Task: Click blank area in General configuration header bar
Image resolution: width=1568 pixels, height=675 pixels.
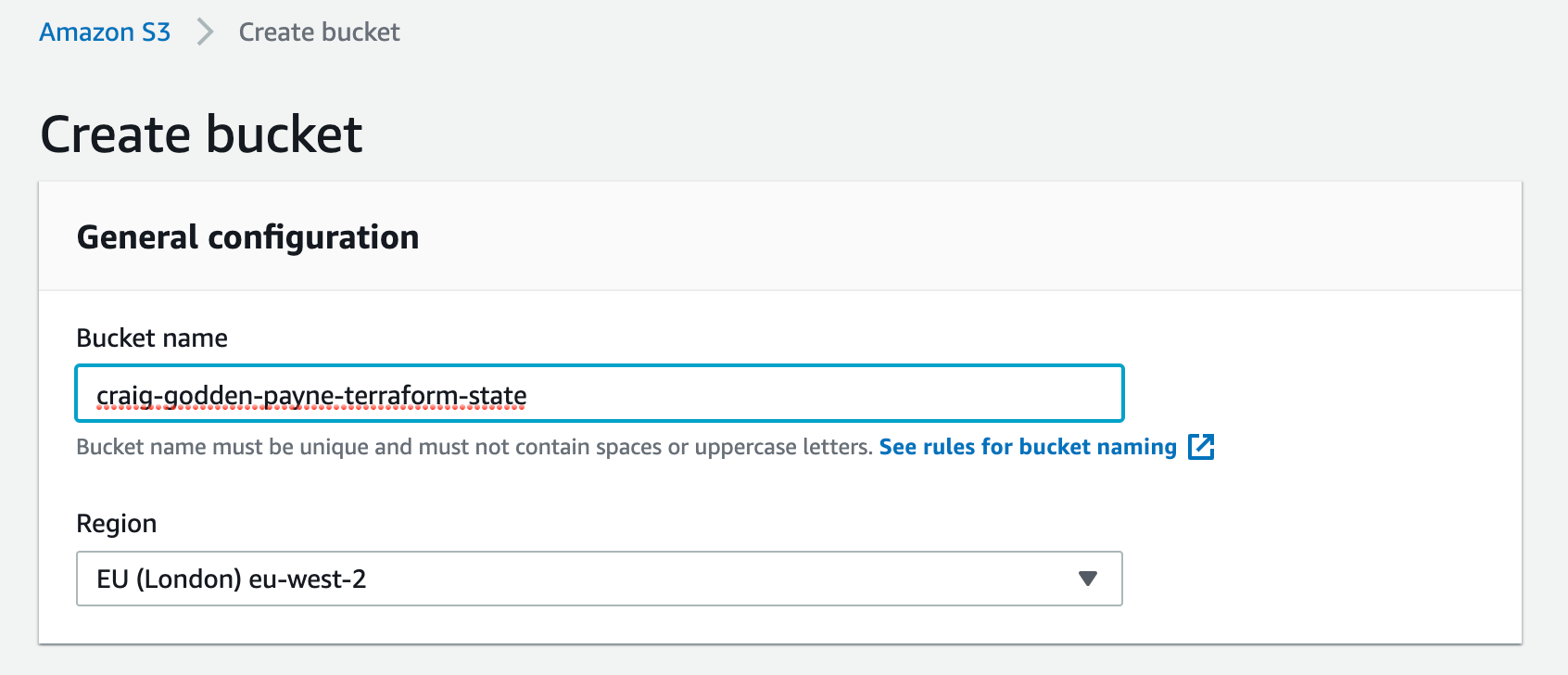Action: (x=927, y=237)
